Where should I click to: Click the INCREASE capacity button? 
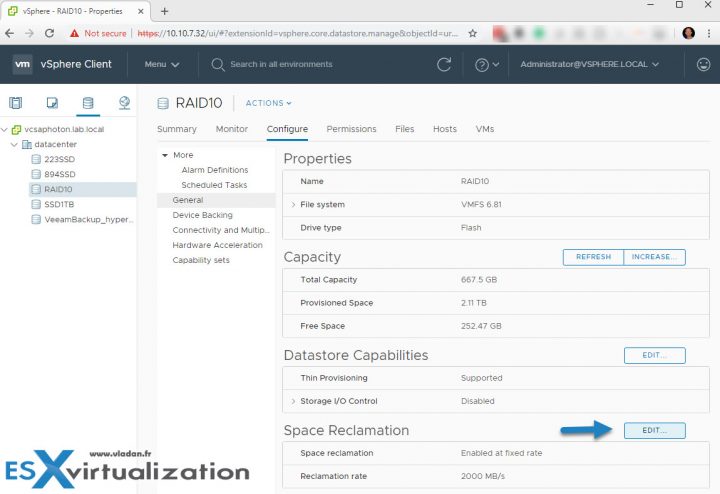click(654, 257)
